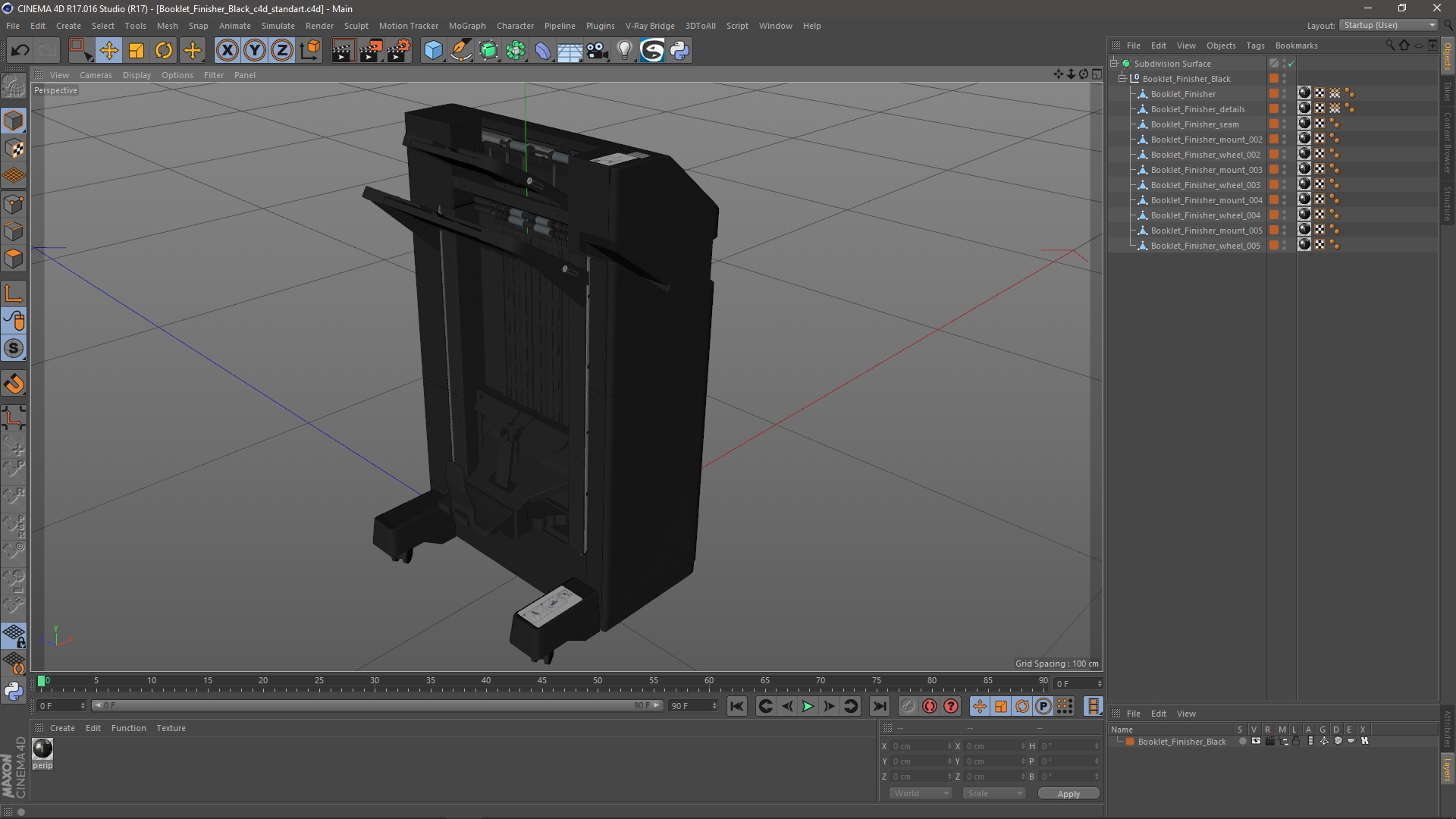This screenshot has width=1456, height=819.
Task: Select the Rotate tool
Action: pyautogui.click(x=164, y=51)
